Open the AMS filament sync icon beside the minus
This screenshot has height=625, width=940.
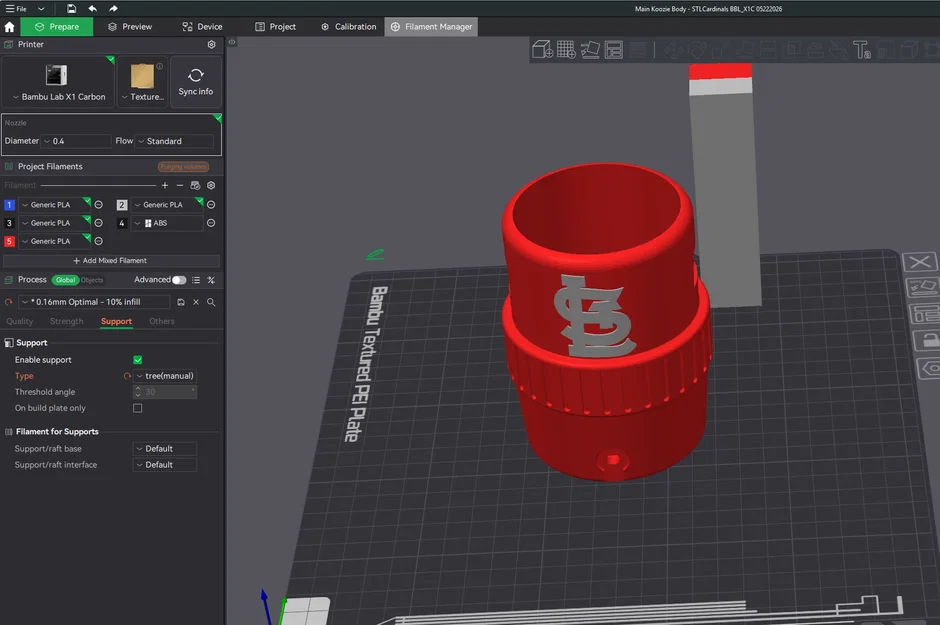[x=195, y=185]
